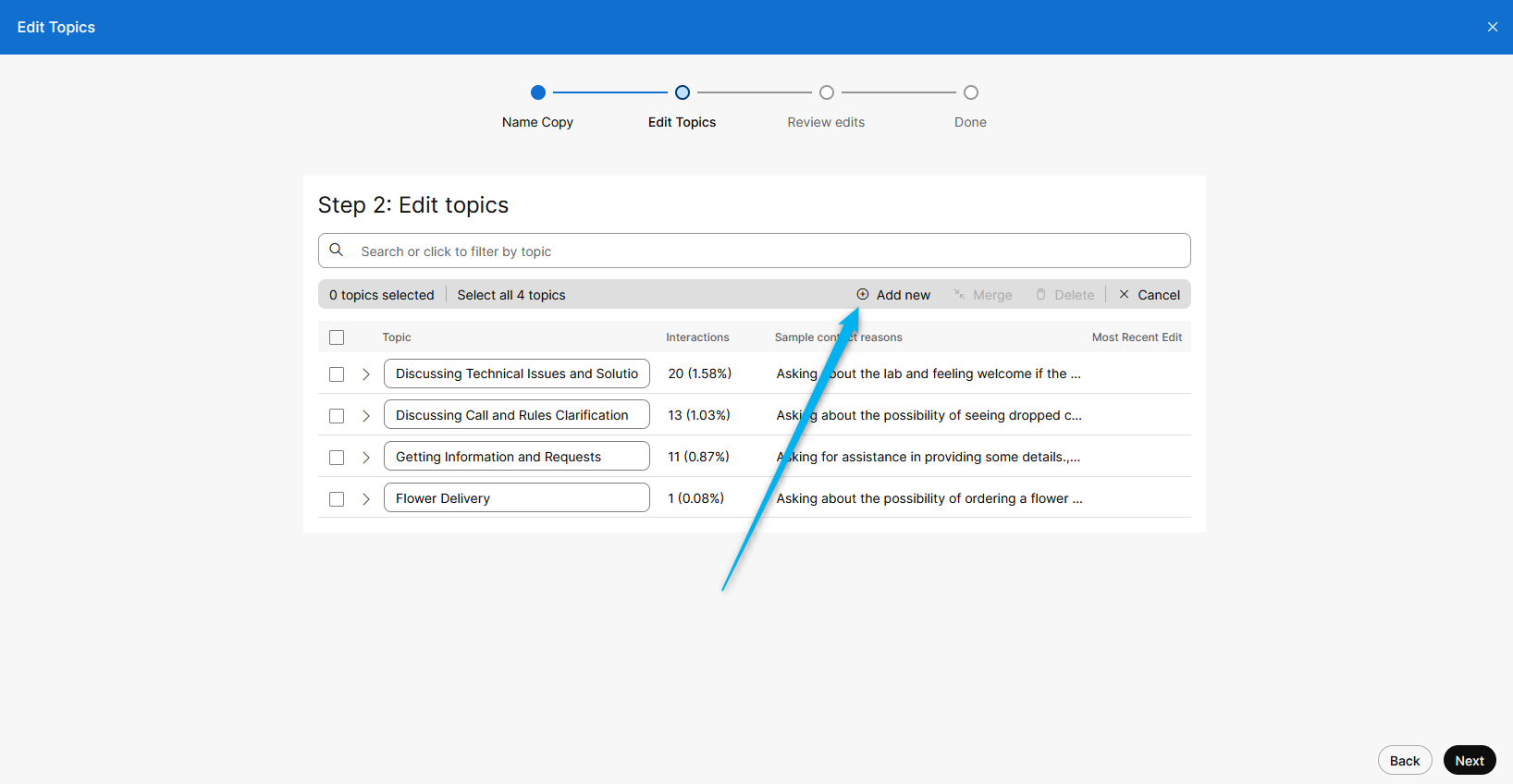Viewport: 1513px width, 784px height.
Task: Click the Add new plus icon
Action: [862, 294]
